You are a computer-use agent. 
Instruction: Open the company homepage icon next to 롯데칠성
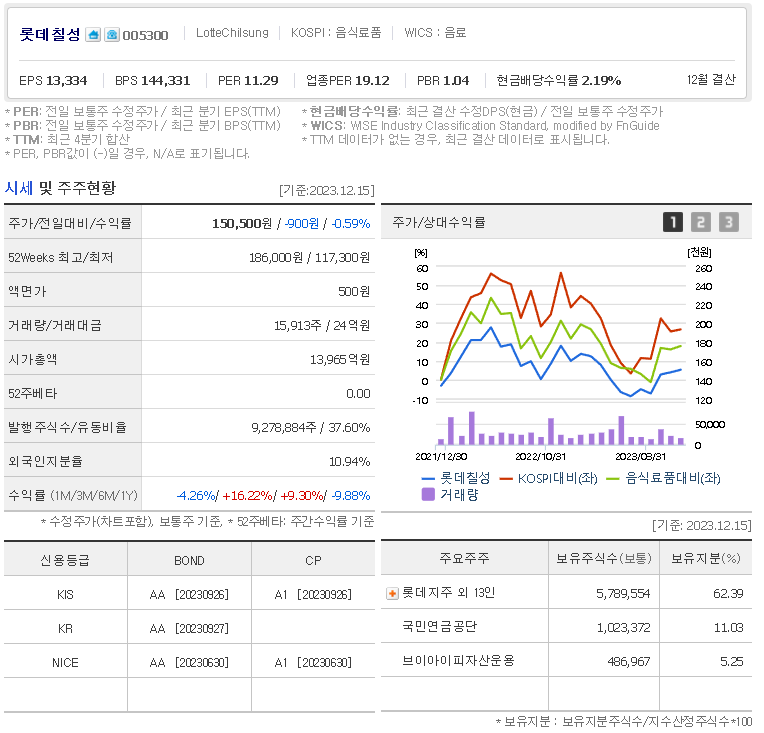(93, 35)
